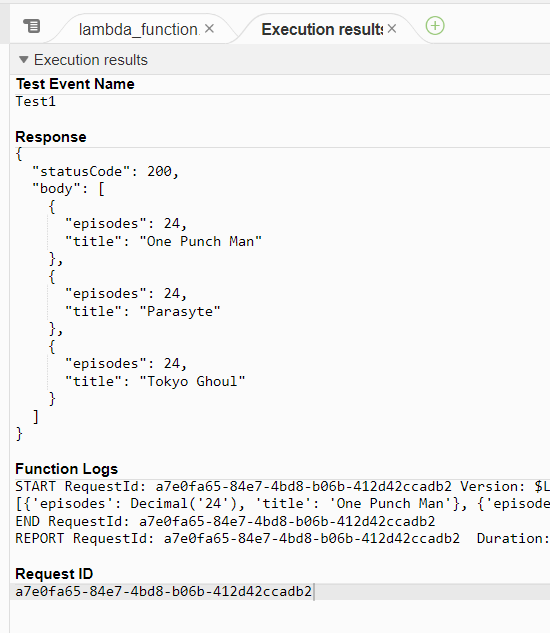Click the END RequestId log line
The image size is (550, 633).
tap(225, 521)
